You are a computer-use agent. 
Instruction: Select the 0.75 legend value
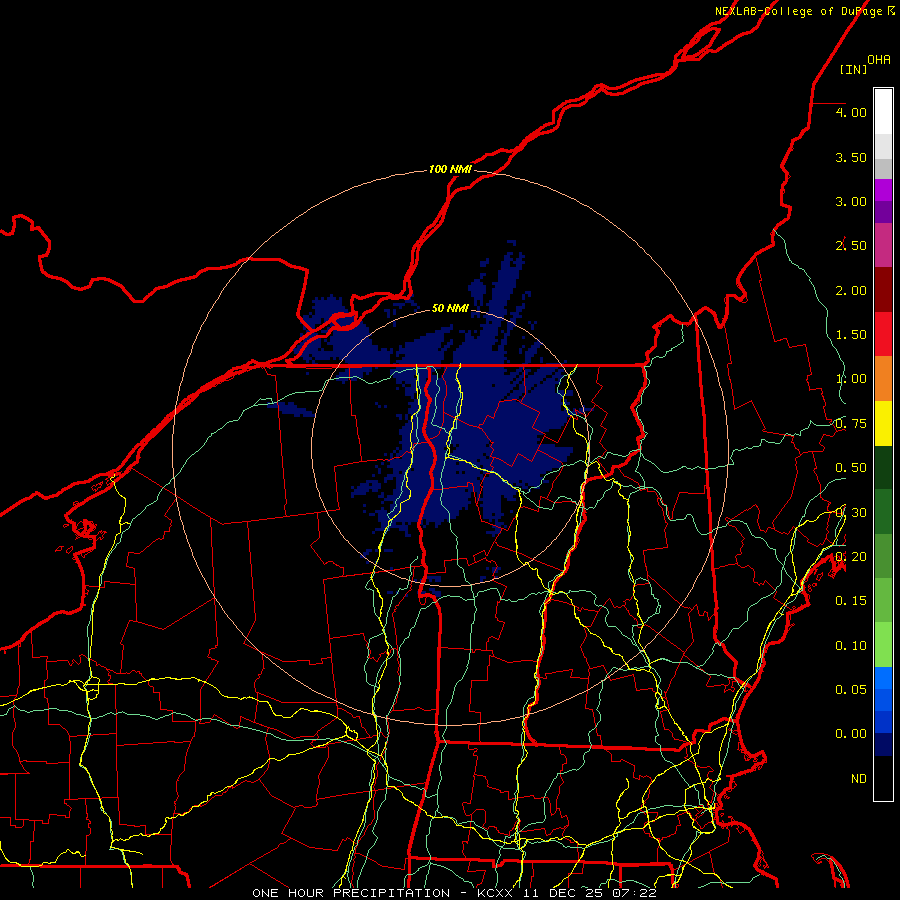pos(851,424)
